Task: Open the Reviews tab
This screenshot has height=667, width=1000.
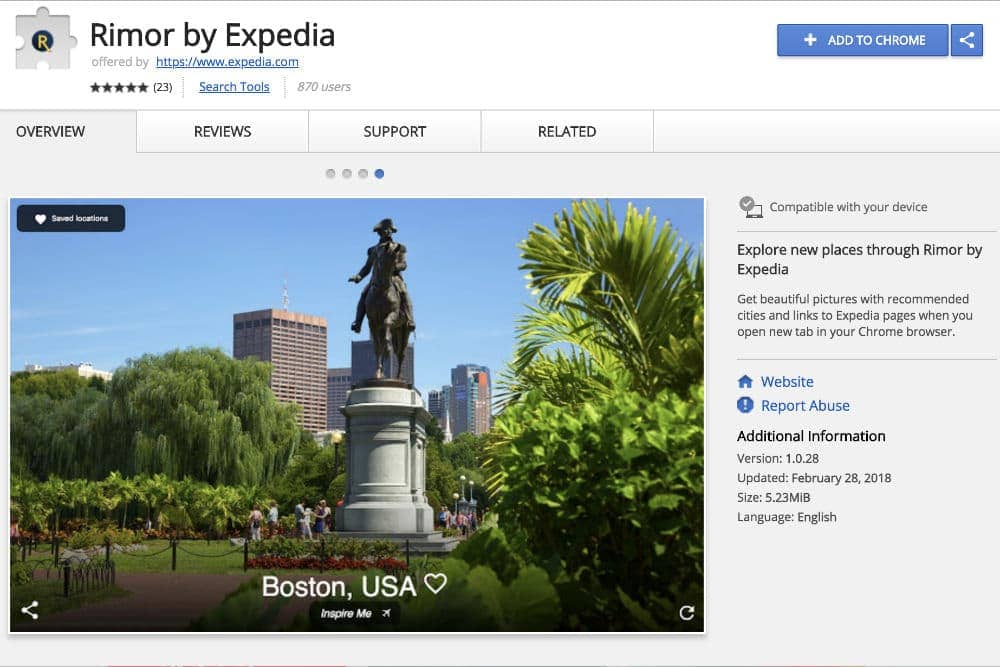Action: [x=223, y=131]
